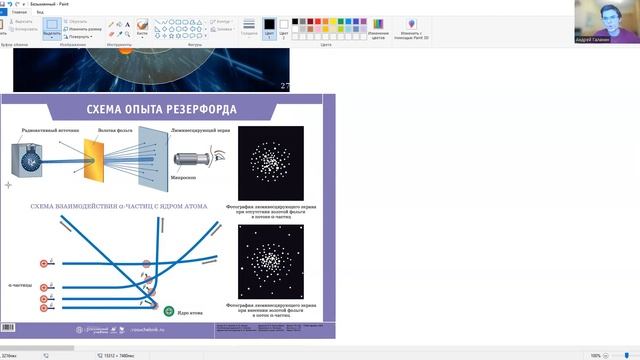Click Edit with Paint 3D button
The image size is (640, 360).
pyautogui.click(x=411, y=29)
